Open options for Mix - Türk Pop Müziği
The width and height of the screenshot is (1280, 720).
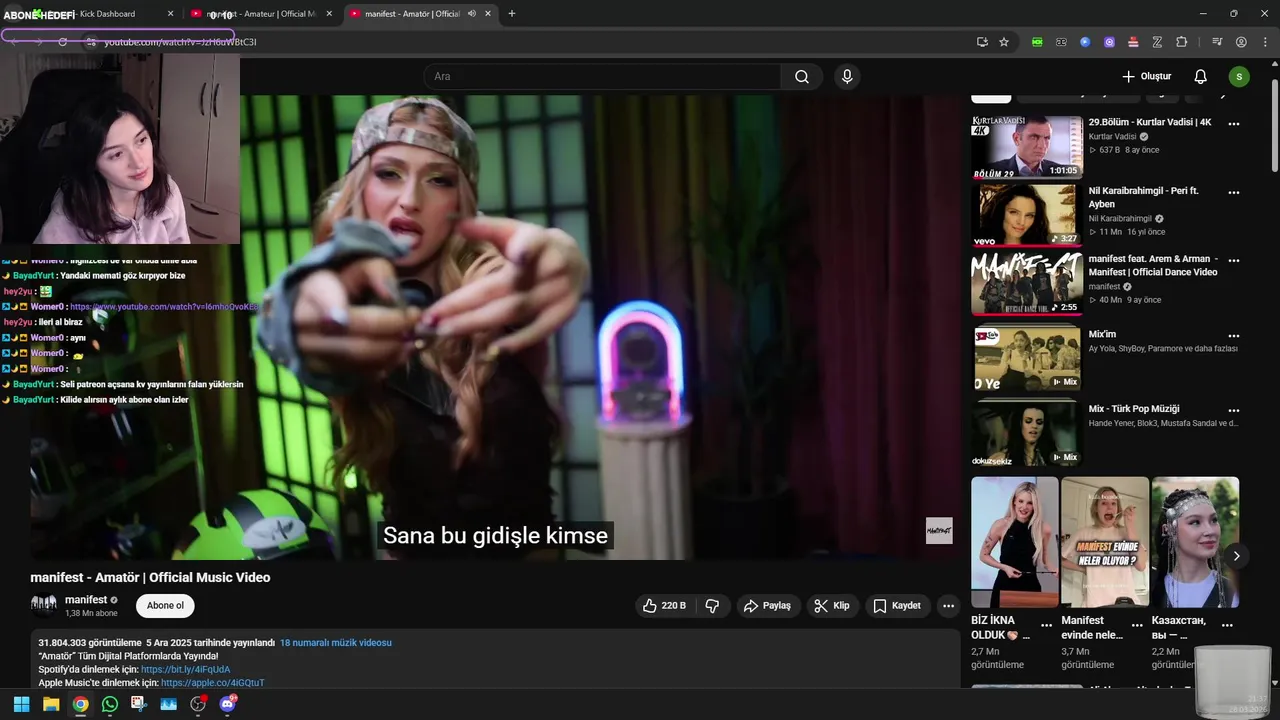1233,410
